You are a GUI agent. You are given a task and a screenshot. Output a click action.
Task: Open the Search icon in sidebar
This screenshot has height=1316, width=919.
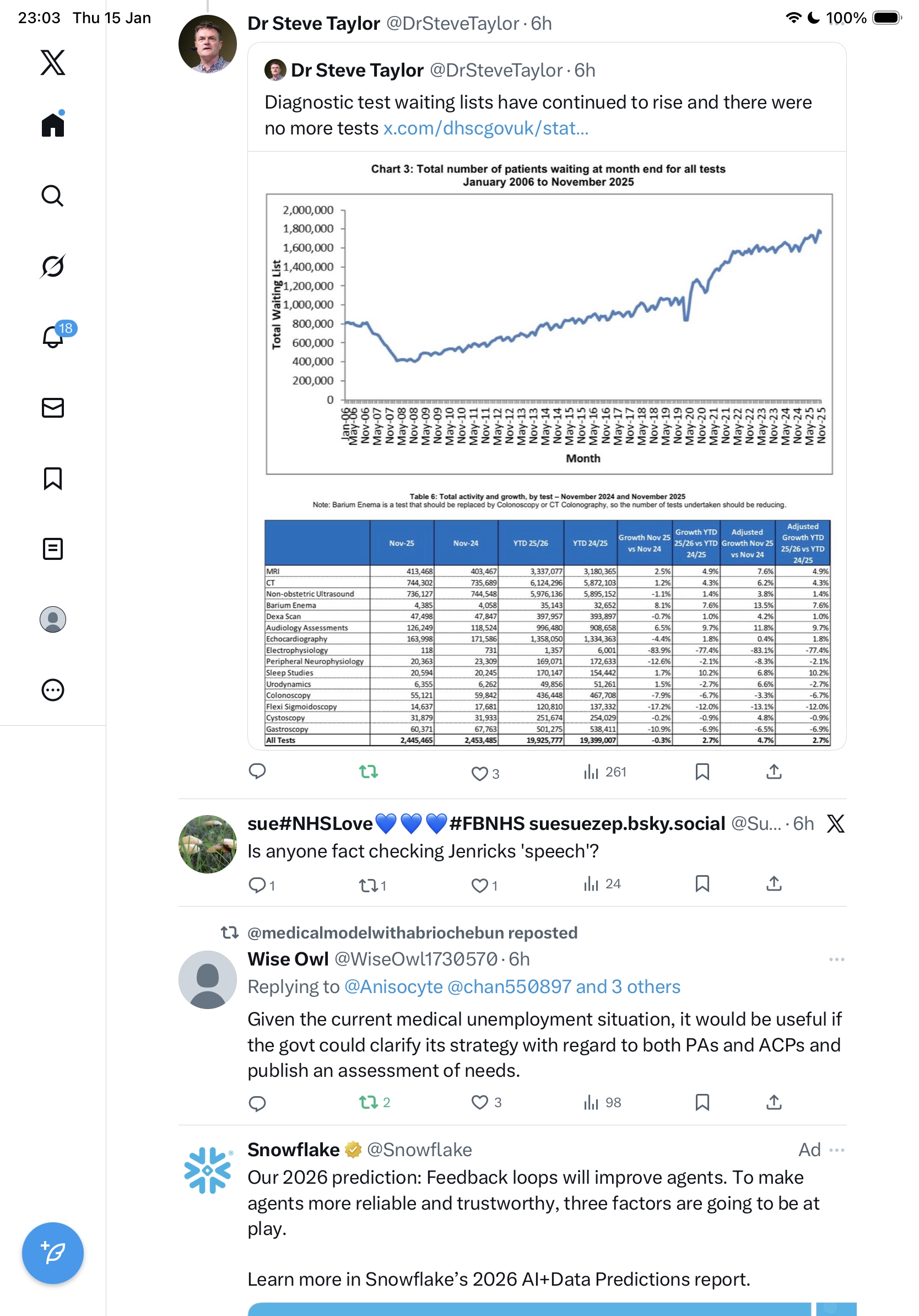point(52,196)
